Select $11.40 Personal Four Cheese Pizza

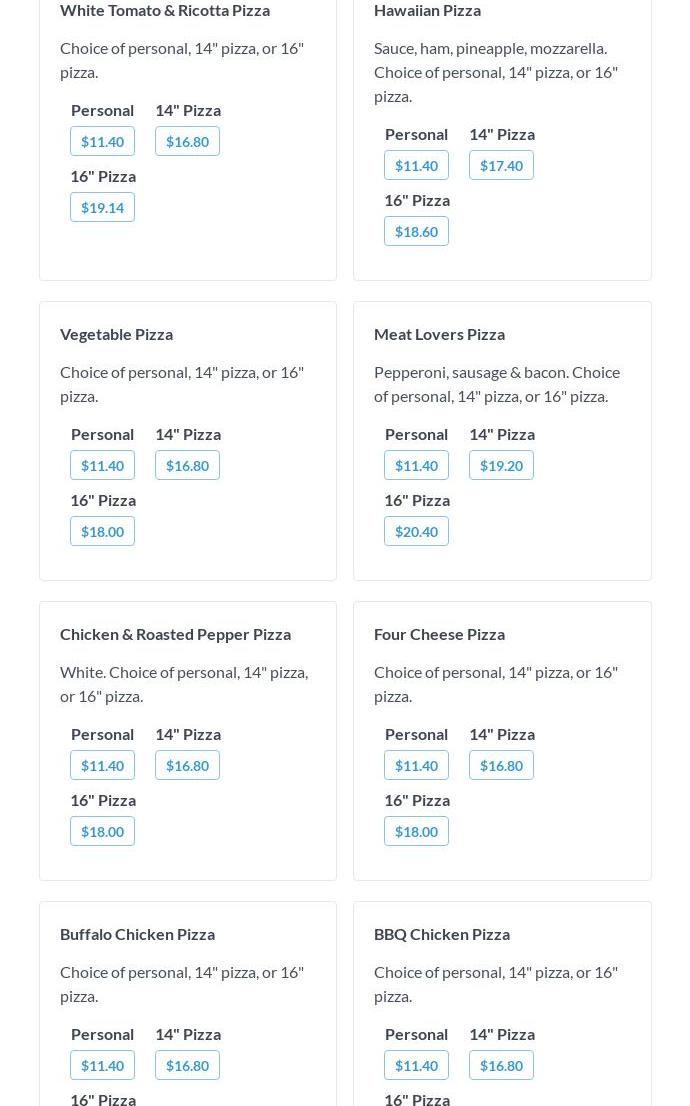pos(416,765)
